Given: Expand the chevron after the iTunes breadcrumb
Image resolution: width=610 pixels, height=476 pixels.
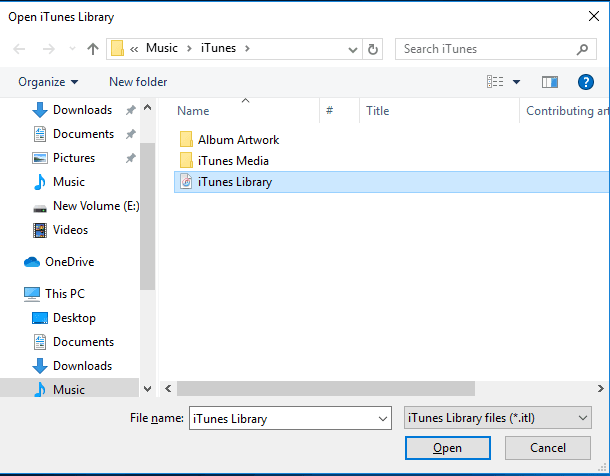Looking at the screenshot, I should tap(247, 49).
